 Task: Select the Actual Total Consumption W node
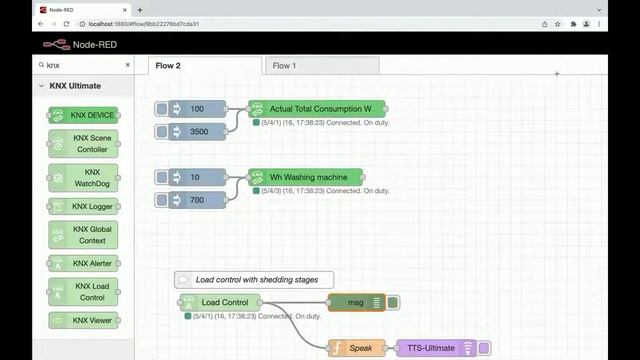tap(317, 109)
